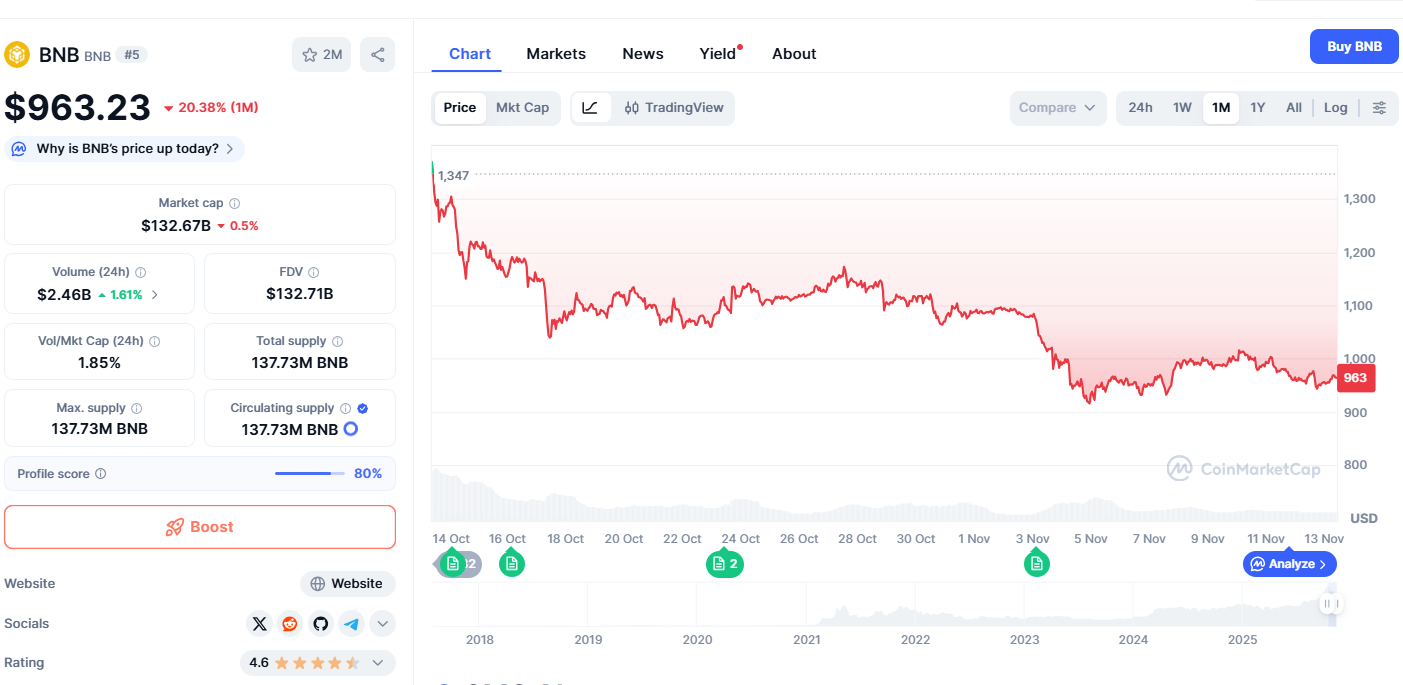Open the Telegram social icon

point(351,623)
